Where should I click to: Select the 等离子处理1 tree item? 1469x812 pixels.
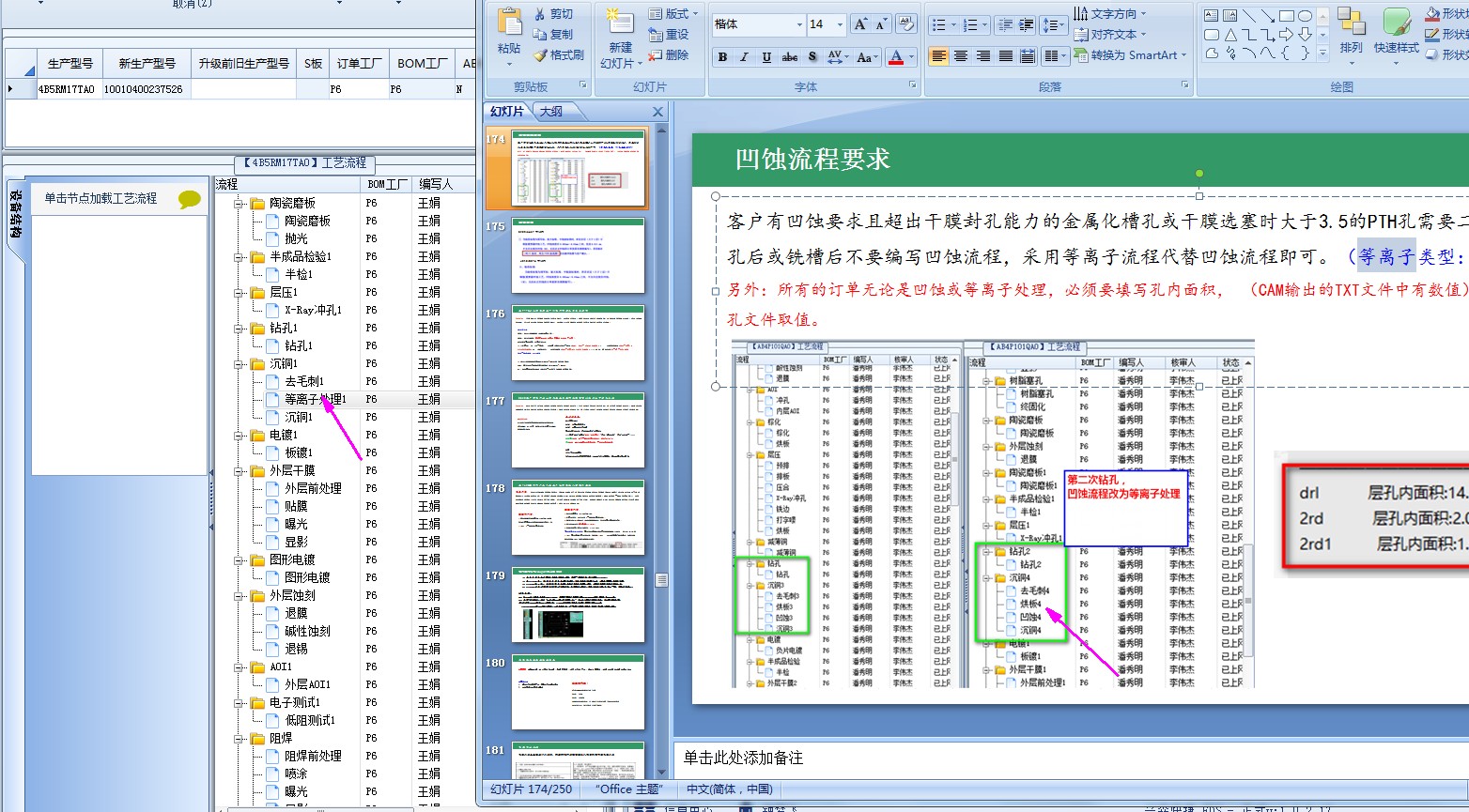(x=316, y=399)
